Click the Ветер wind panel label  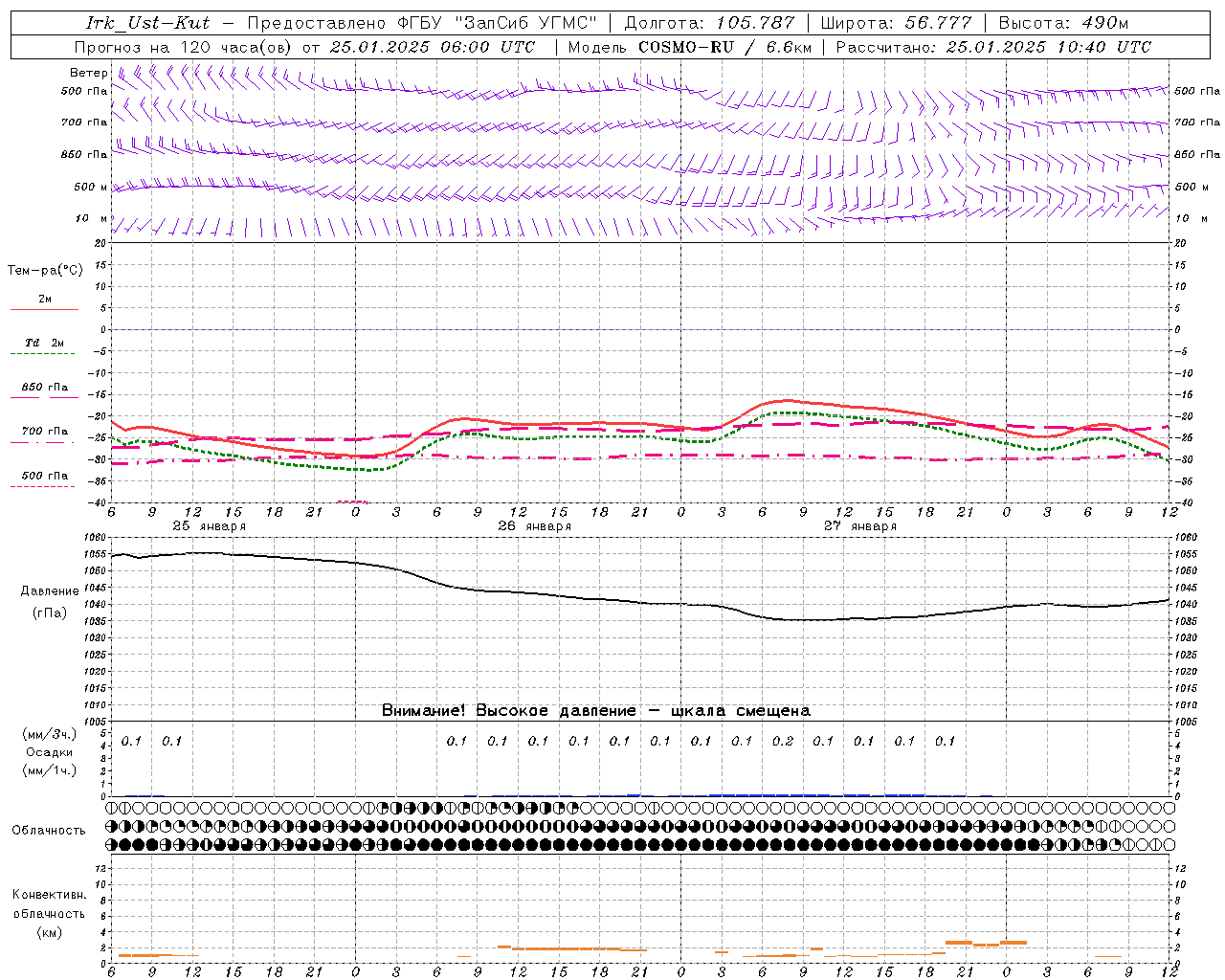pos(88,73)
